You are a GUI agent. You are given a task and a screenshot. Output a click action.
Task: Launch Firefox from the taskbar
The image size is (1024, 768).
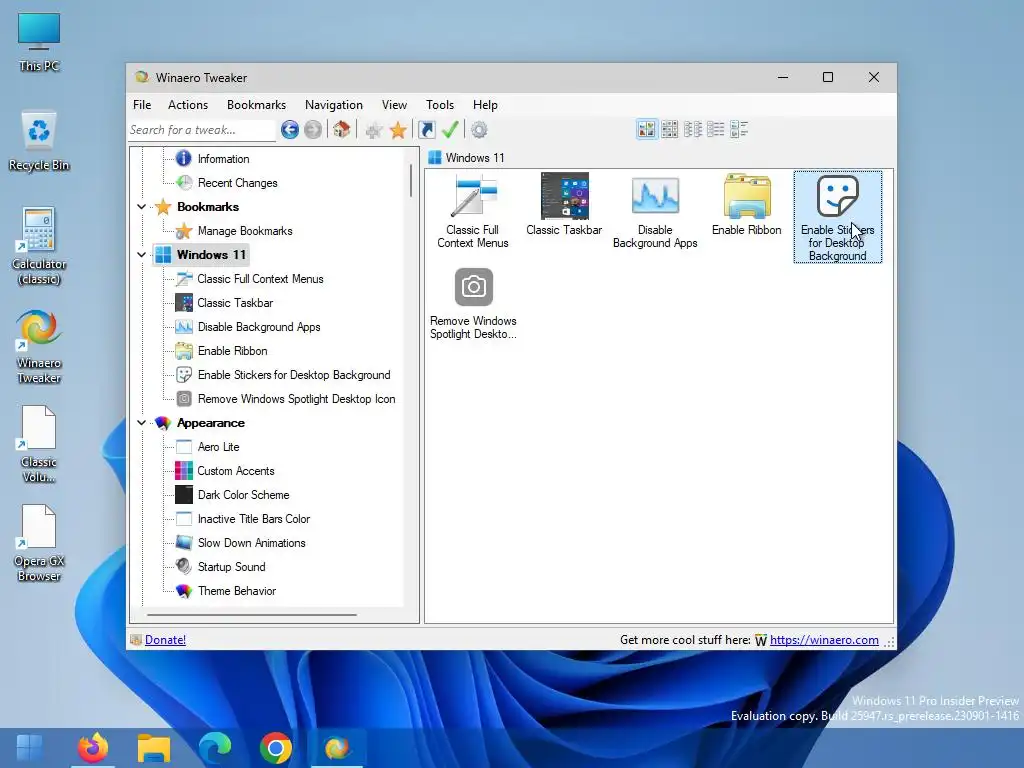click(93, 748)
